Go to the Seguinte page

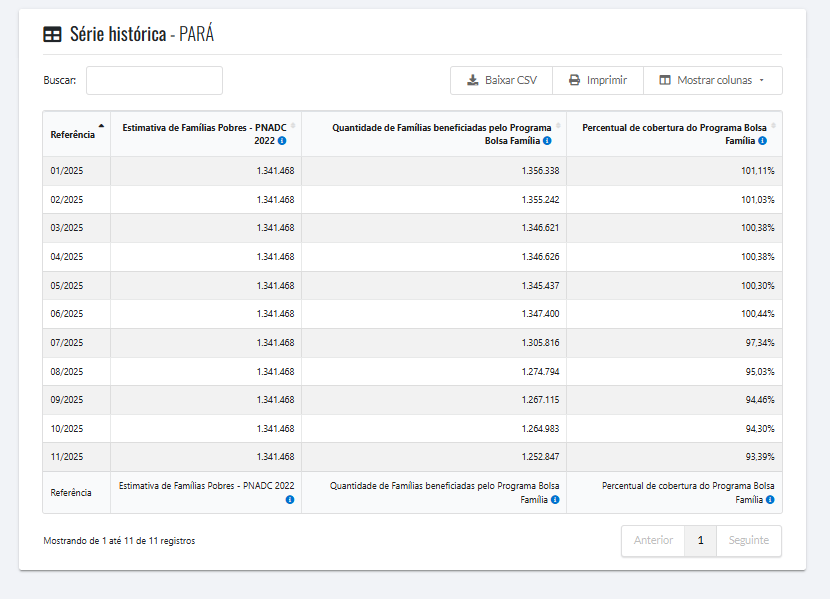(x=748, y=540)
